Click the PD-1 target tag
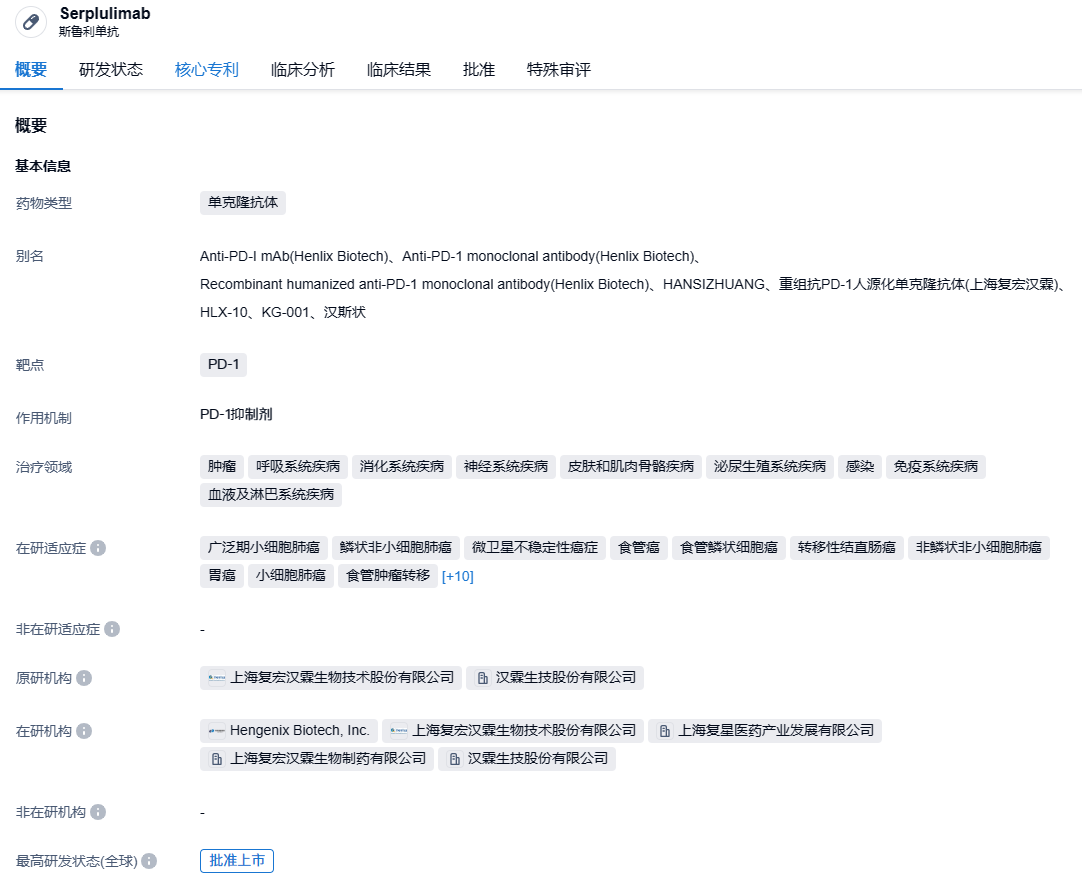The image size is (1082, 879). pyautogui.click(x=223, y=365)
